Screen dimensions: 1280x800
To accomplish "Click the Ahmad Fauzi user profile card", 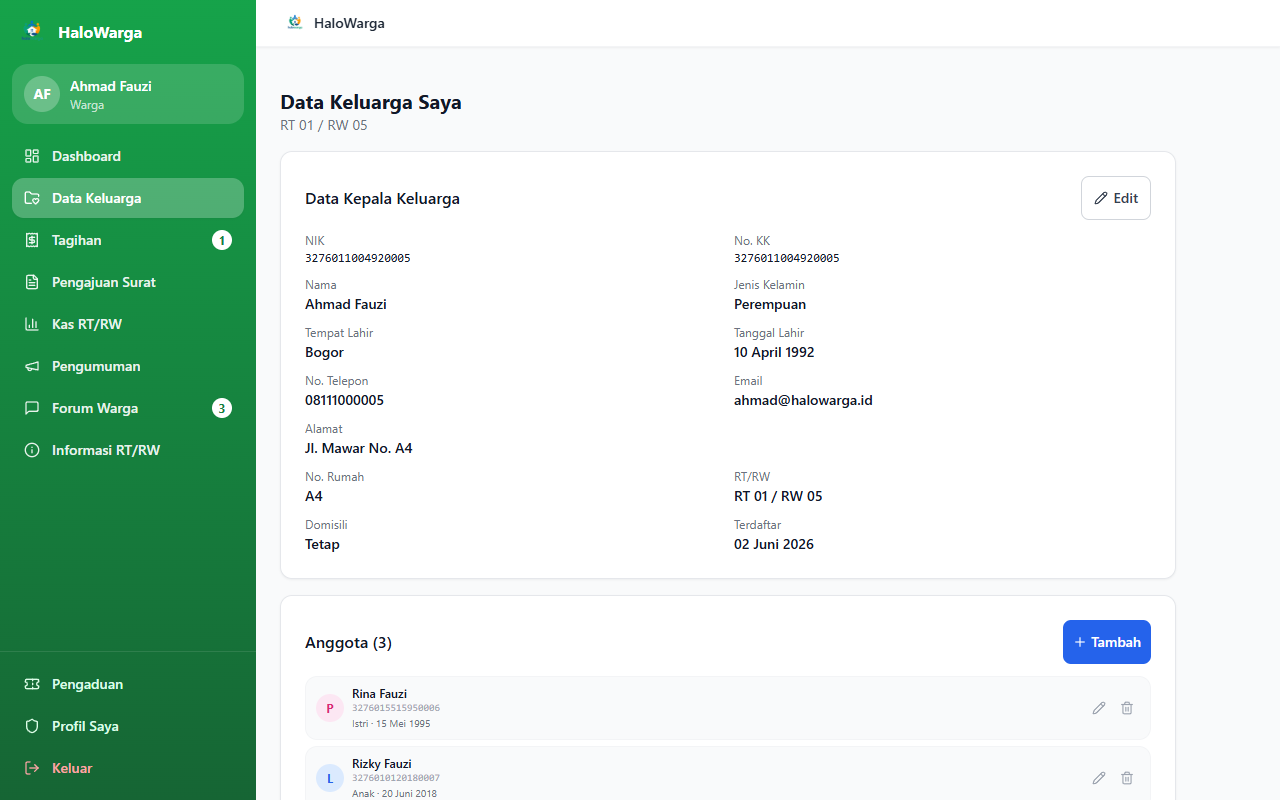I will [128, 94].
